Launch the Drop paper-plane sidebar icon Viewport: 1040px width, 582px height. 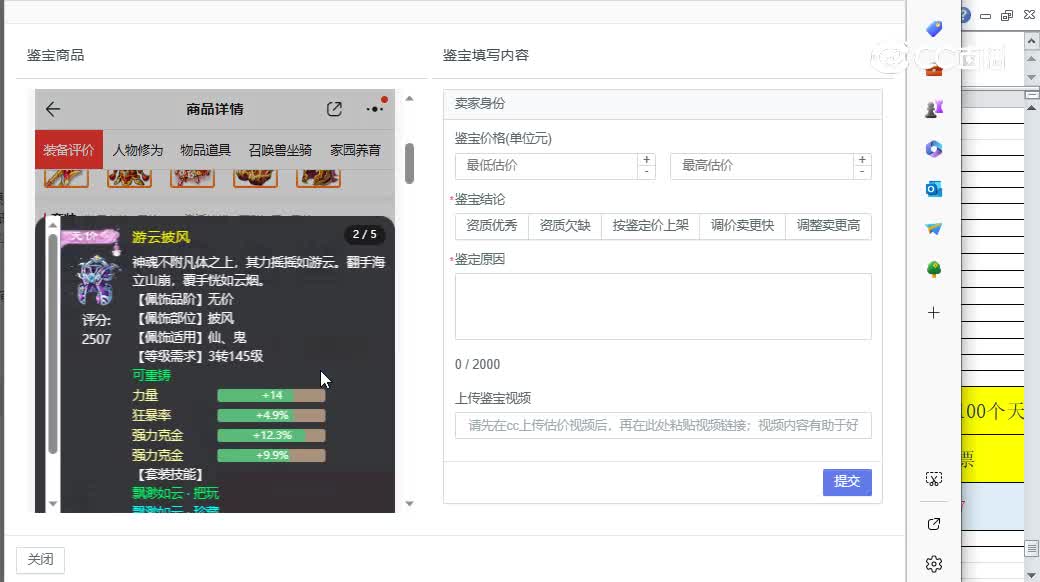point(933,228)
